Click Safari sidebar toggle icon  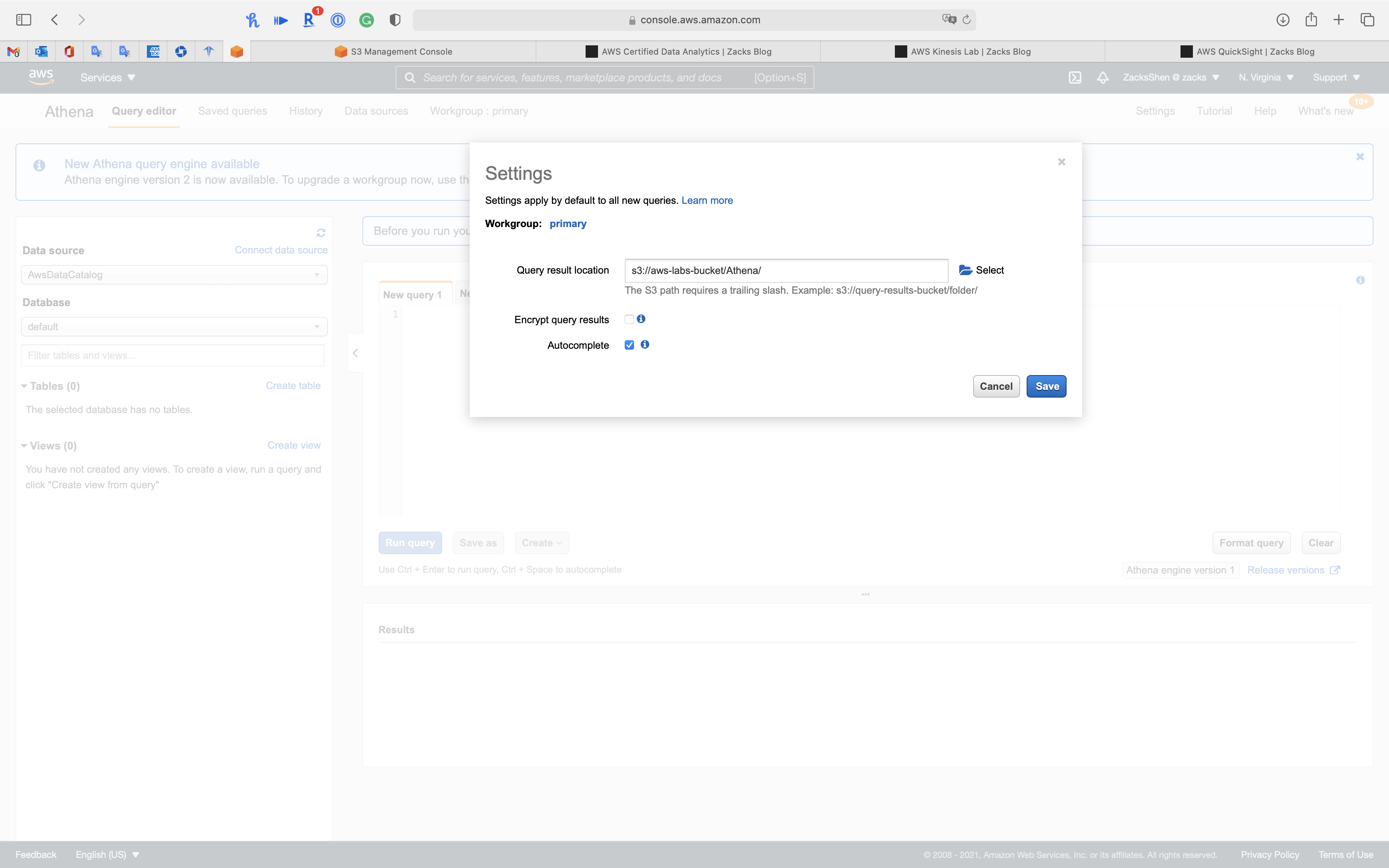tap(24, 19)
